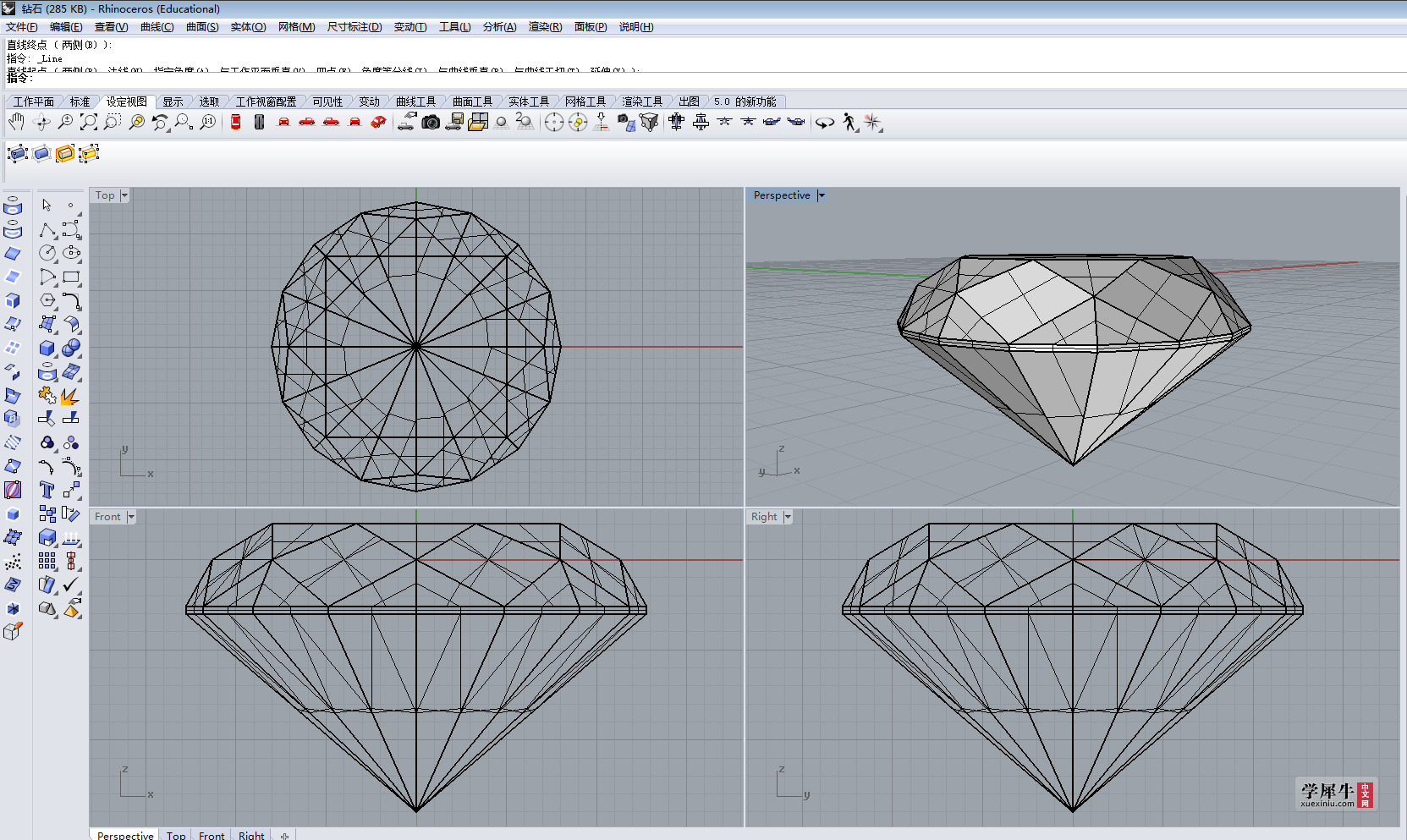Viewport: 1407px width, 840px height.
Task: Click the Walkabout walking figure icon
Action: coord(849,123)
